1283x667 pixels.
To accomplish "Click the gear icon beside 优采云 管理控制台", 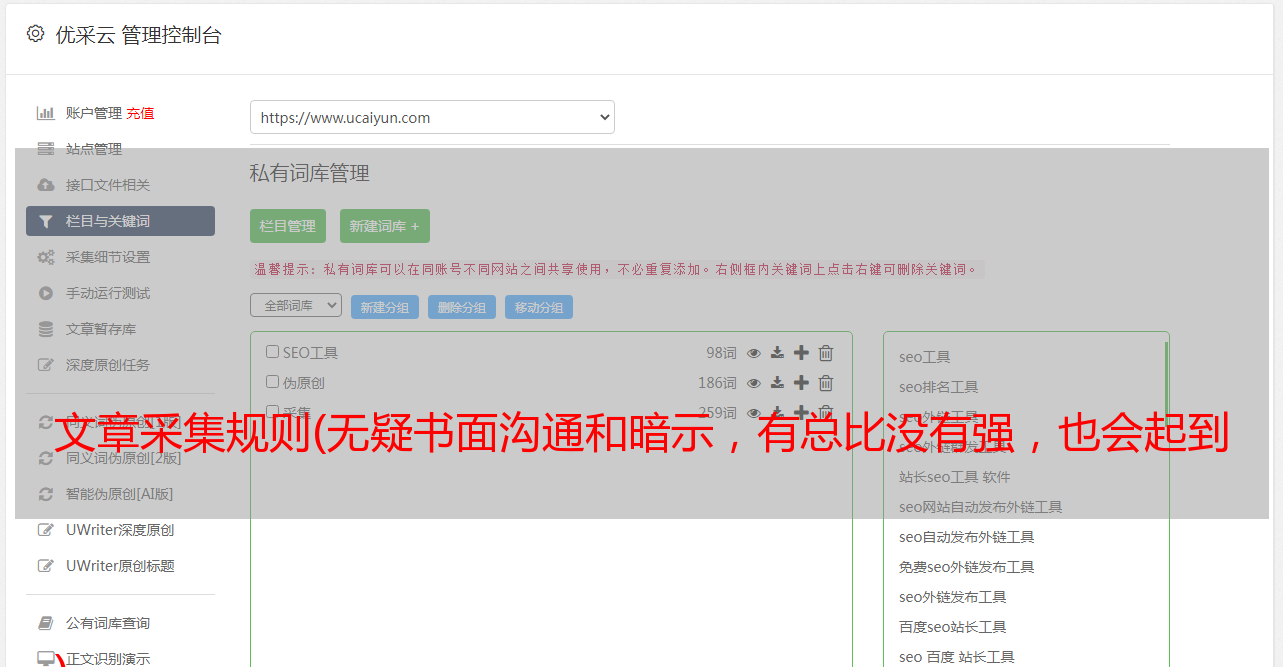I will (36, 34).
